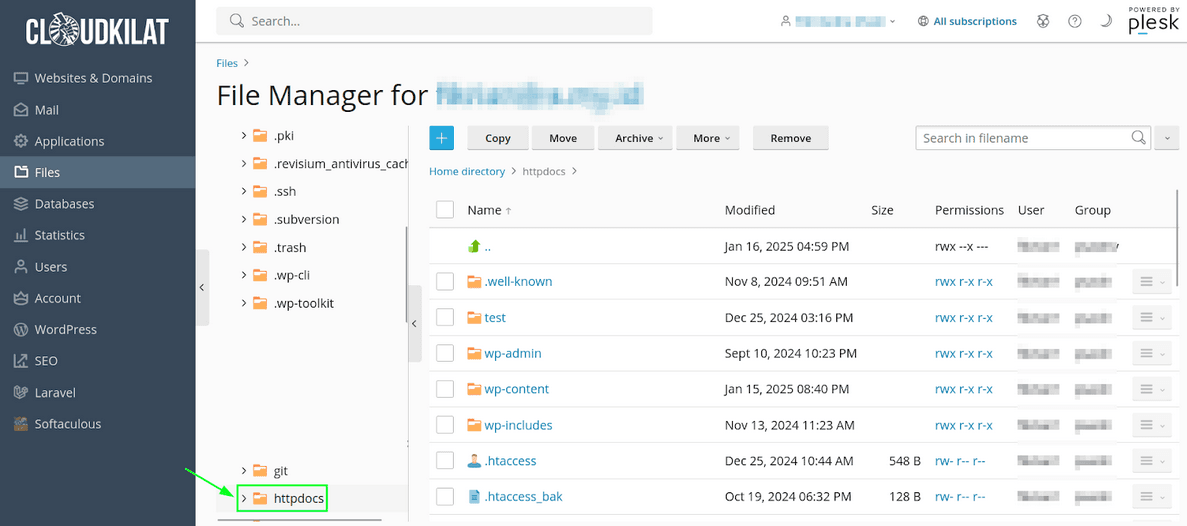
Task: Click the Remove button
Action: [791, 138]
